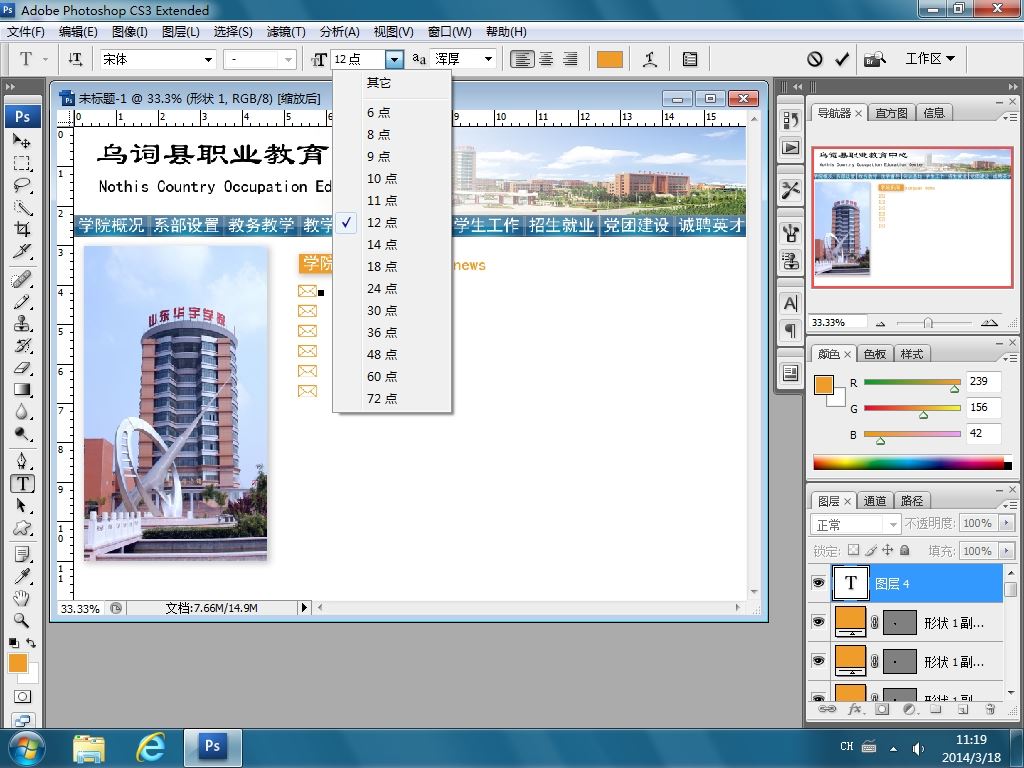Click the foreground color in toolbox

[x=18, y=663]
